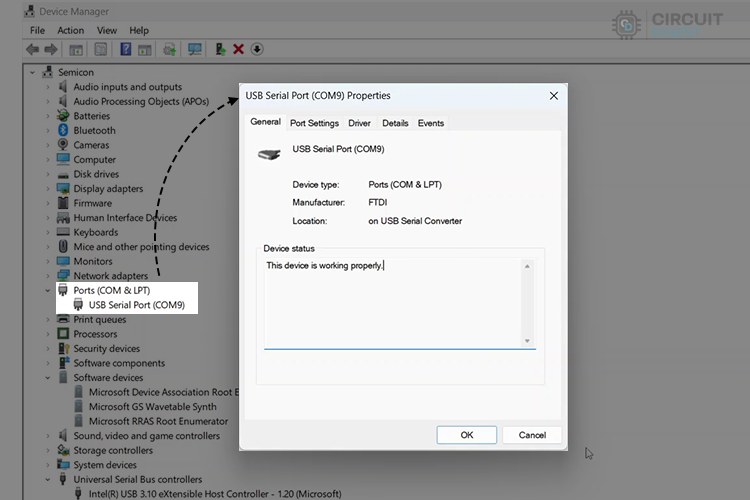Click the Help question-mark toolbar icon
The height and width of the screenshot is (500, 750).
[125, 49]
